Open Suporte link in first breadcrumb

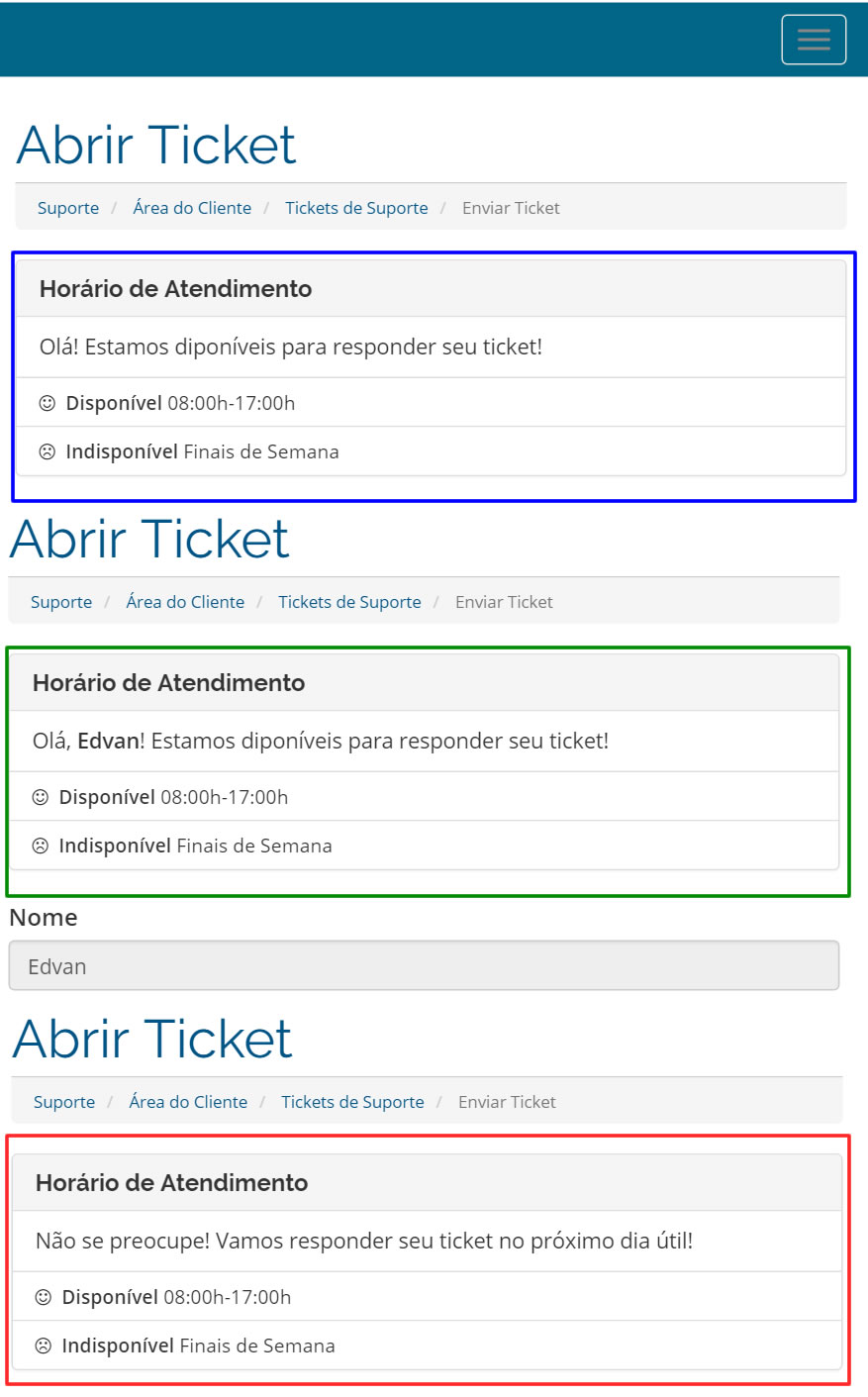coord(68,208)
